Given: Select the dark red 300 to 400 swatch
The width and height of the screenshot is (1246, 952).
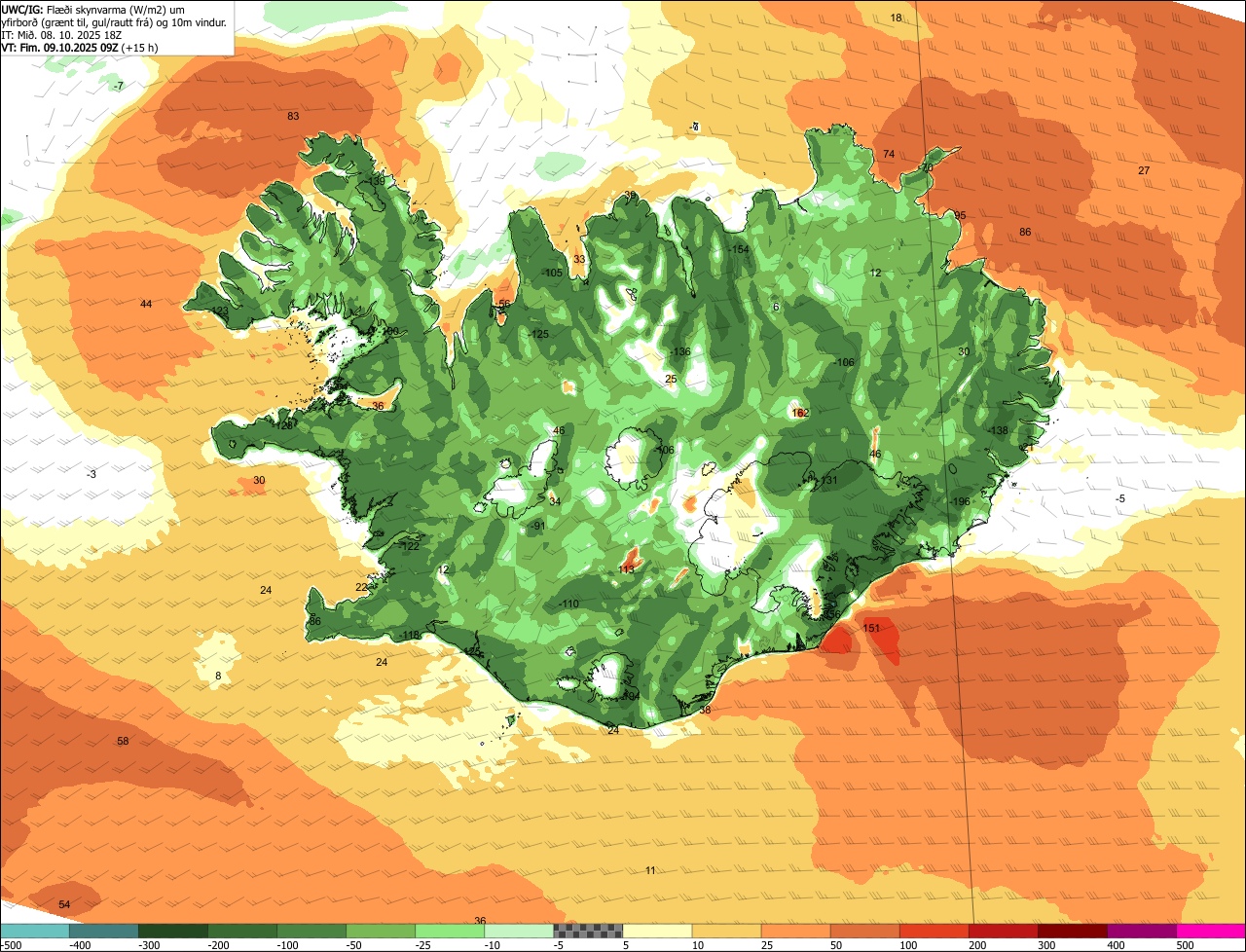Looking at the screenshot, I should 1072,931.
